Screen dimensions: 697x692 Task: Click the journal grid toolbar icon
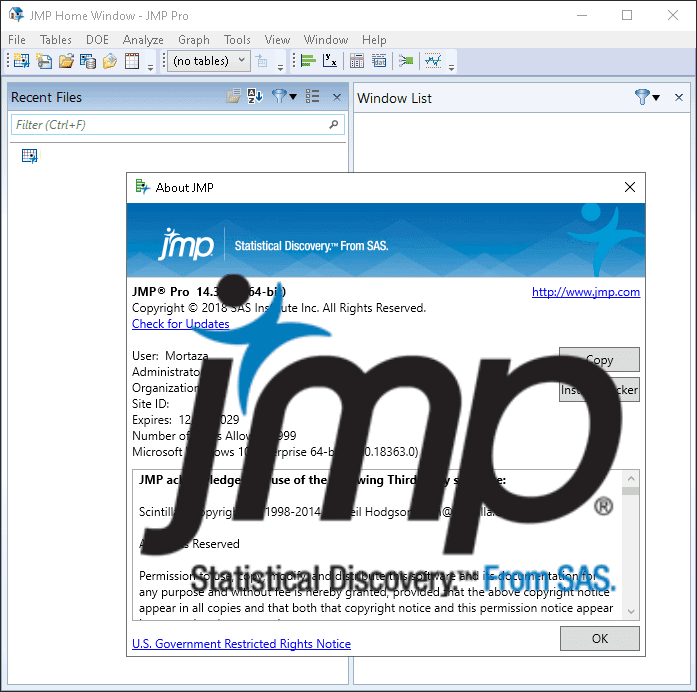(132, 61)
